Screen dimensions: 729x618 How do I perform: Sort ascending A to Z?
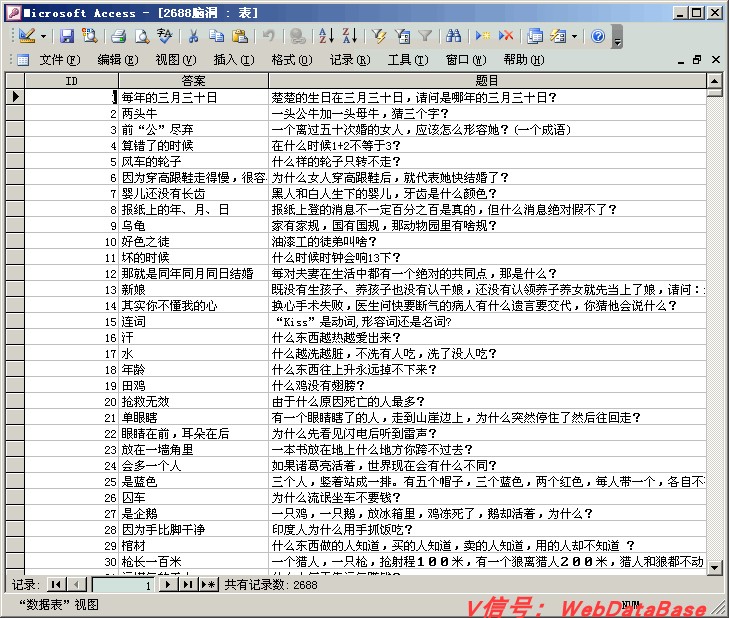pyautogui.click(x=326, y=36)
